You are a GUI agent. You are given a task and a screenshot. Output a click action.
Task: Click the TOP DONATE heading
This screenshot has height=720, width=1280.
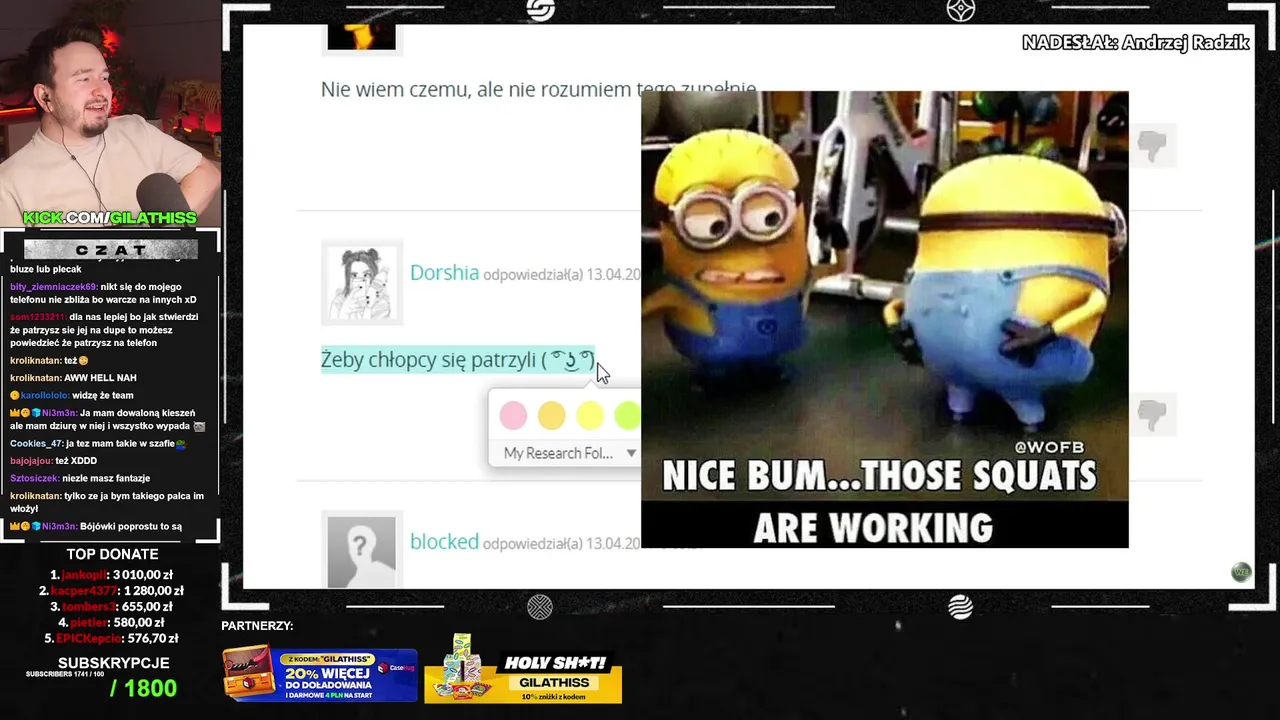click(x=112, y=554)
